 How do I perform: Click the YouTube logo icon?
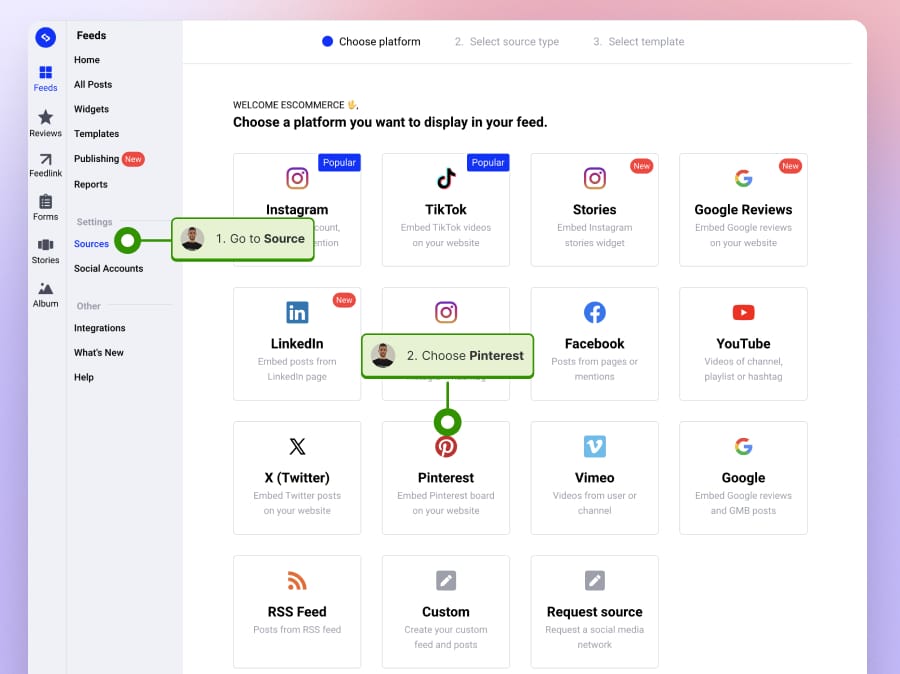click(743, 312)
